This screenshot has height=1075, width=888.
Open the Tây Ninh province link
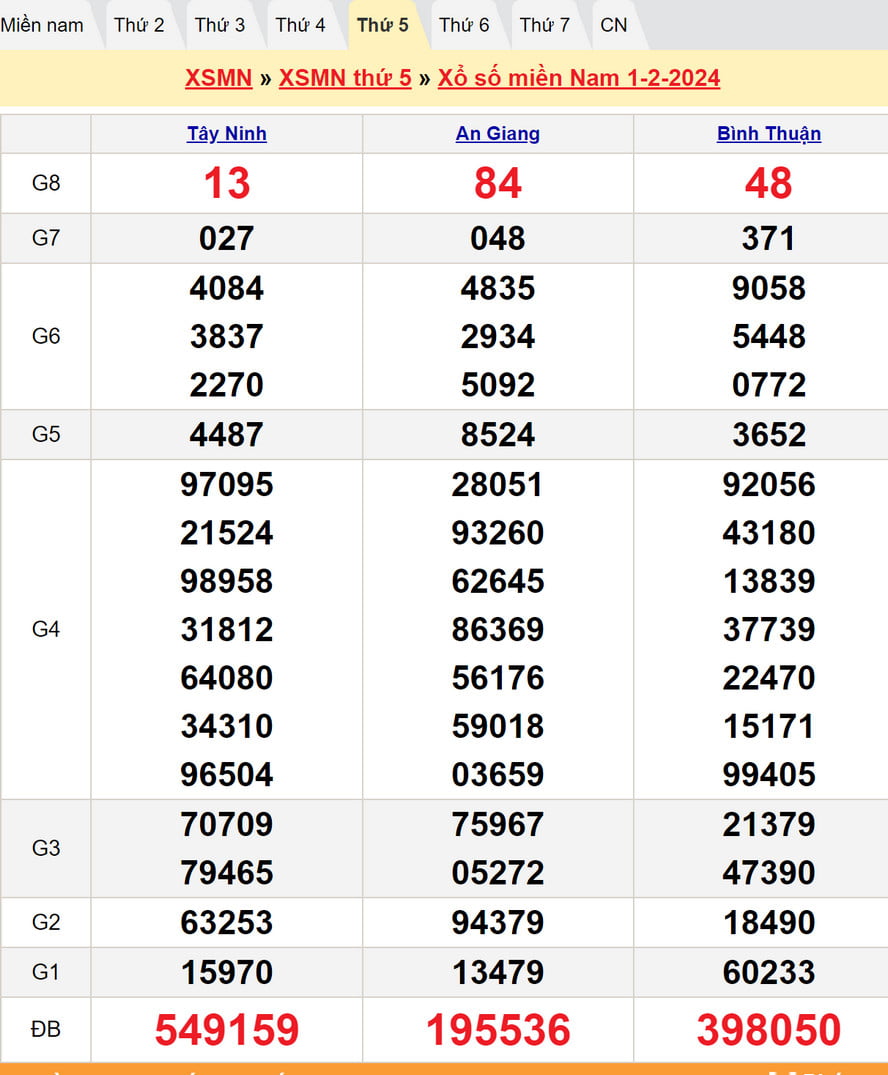pos(227,134)
